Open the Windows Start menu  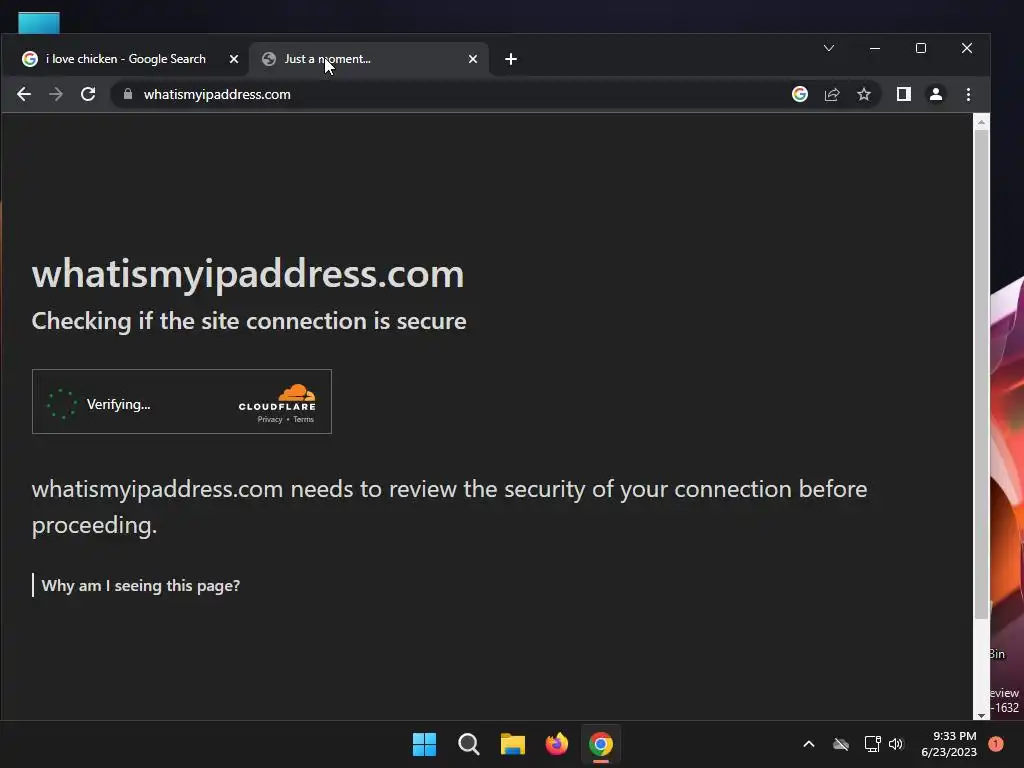click(x=424, y=744)
